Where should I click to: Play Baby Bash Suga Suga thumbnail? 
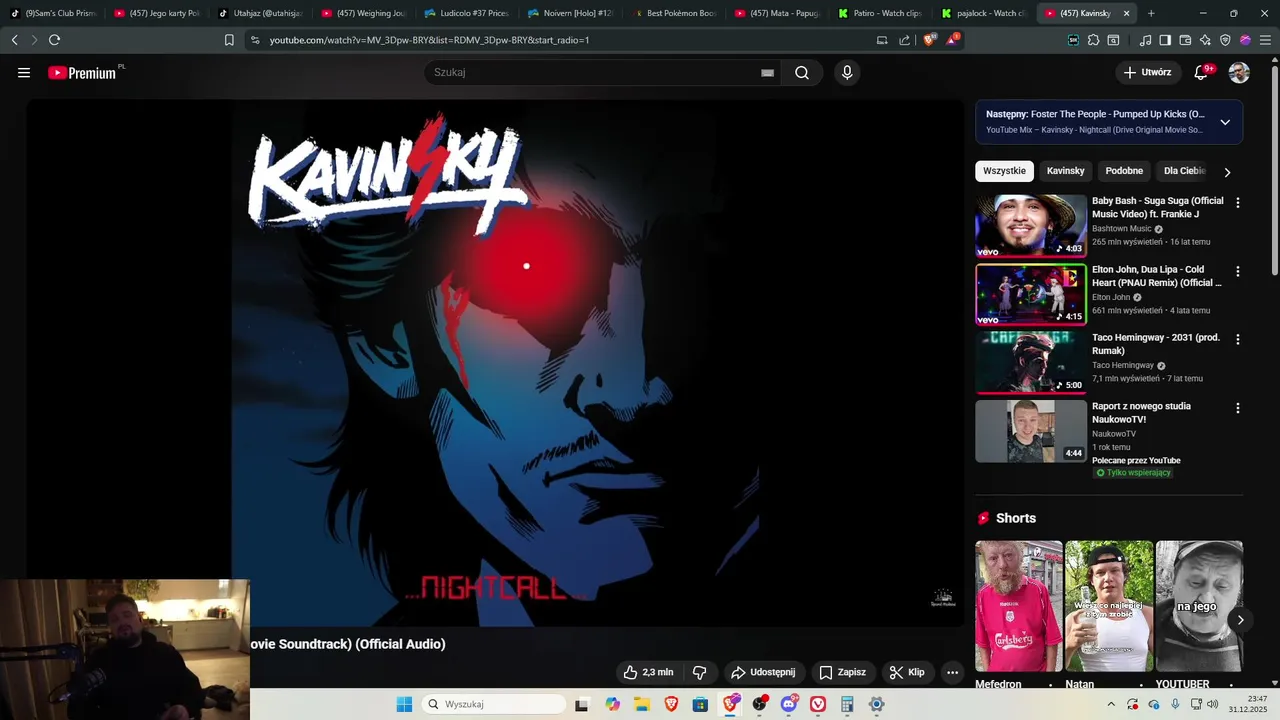pos(1031,226)
